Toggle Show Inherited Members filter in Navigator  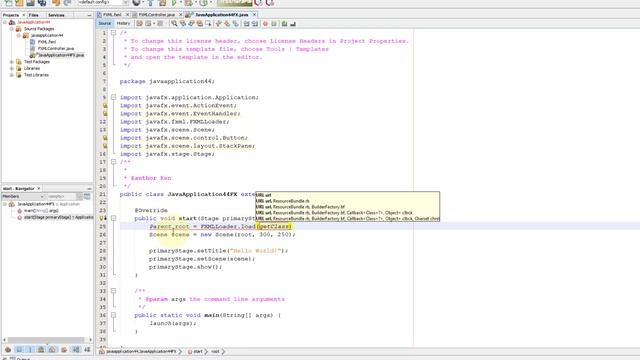click(x=8, y=350)
